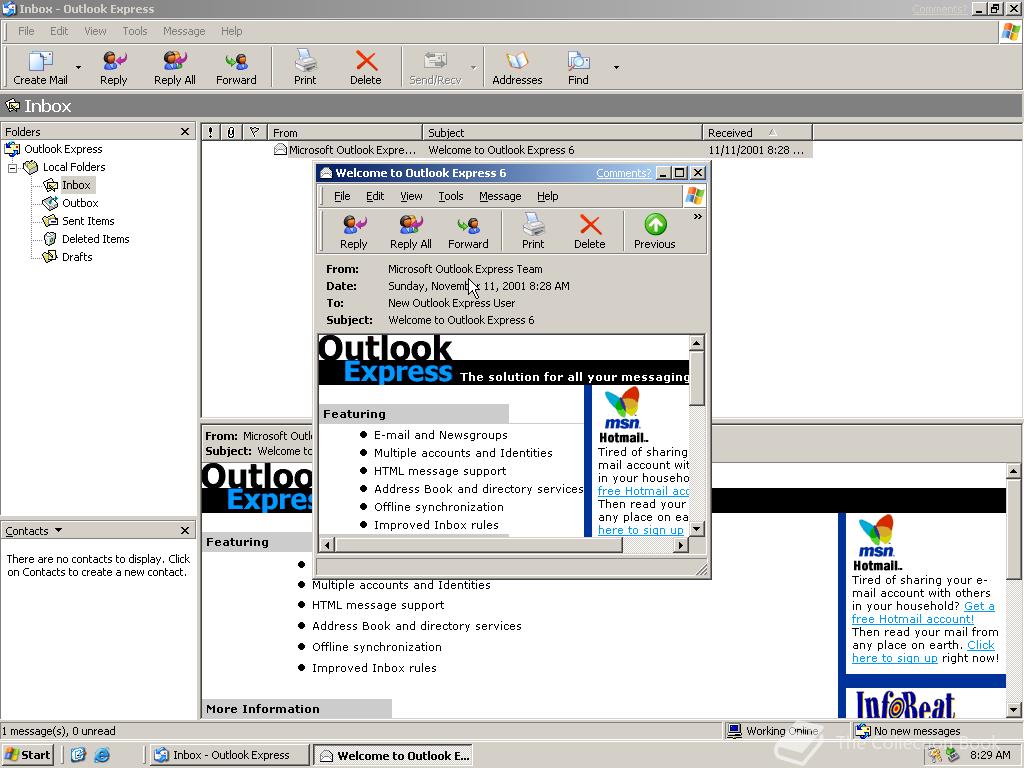Open Addresses book from toolbar
This screenshot has height=768, width=1024.
coord(517,67)
